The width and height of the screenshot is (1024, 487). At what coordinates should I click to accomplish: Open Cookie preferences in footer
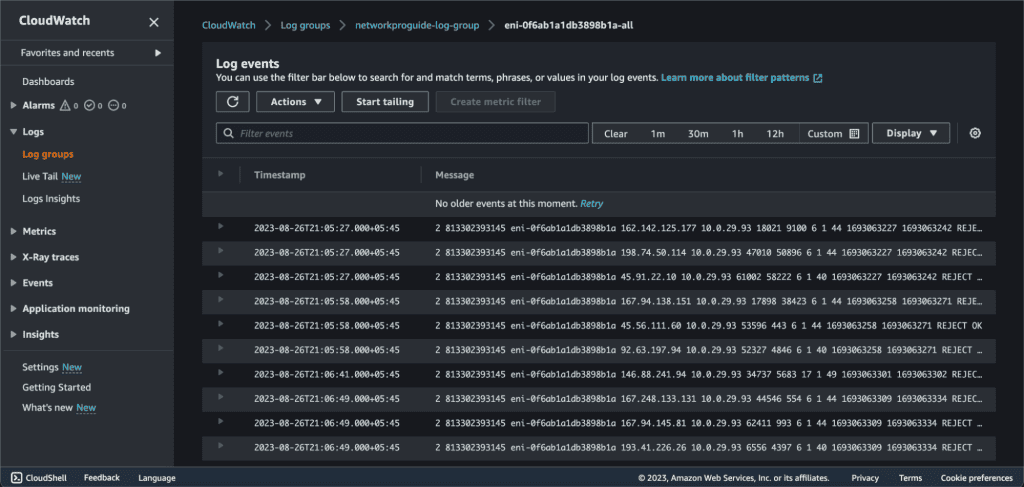point(976,478)
